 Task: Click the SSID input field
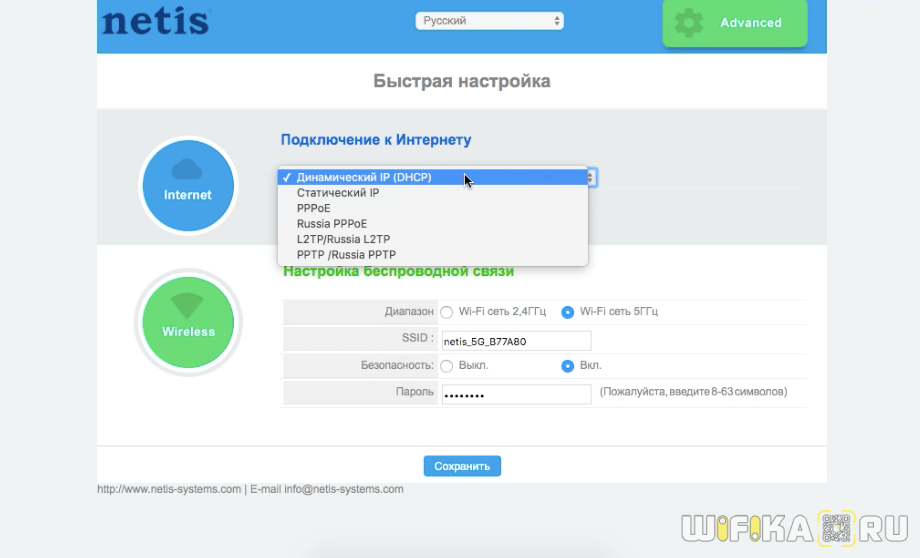click(516, 341)
